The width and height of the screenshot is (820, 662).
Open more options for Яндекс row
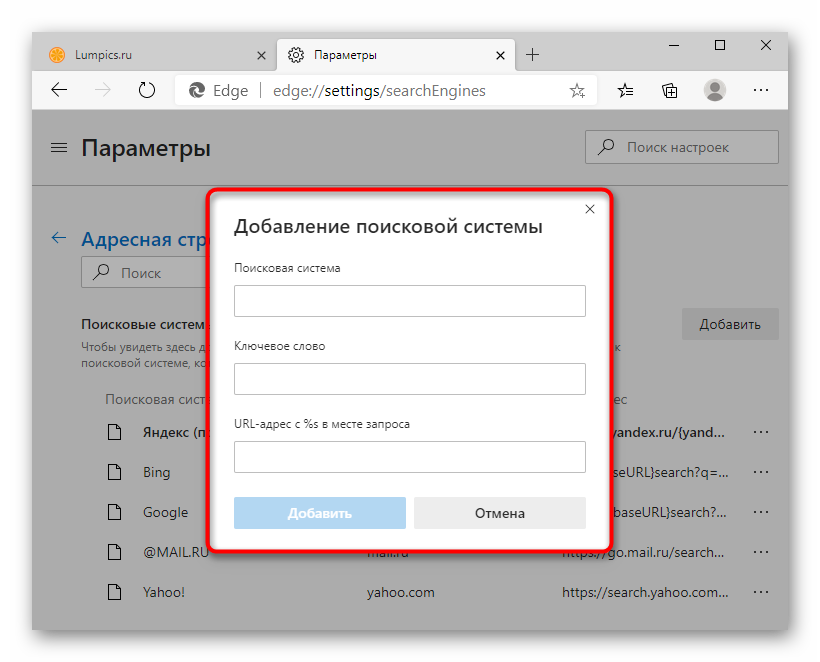761,432
